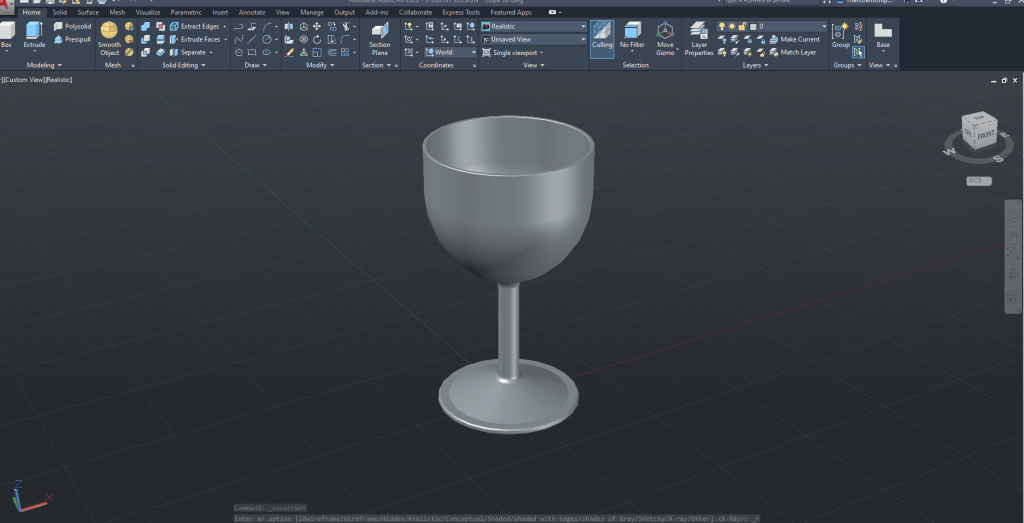Choose the Polysolid tool
This screenshot has height=523, width=1024.
pos(72,26)
